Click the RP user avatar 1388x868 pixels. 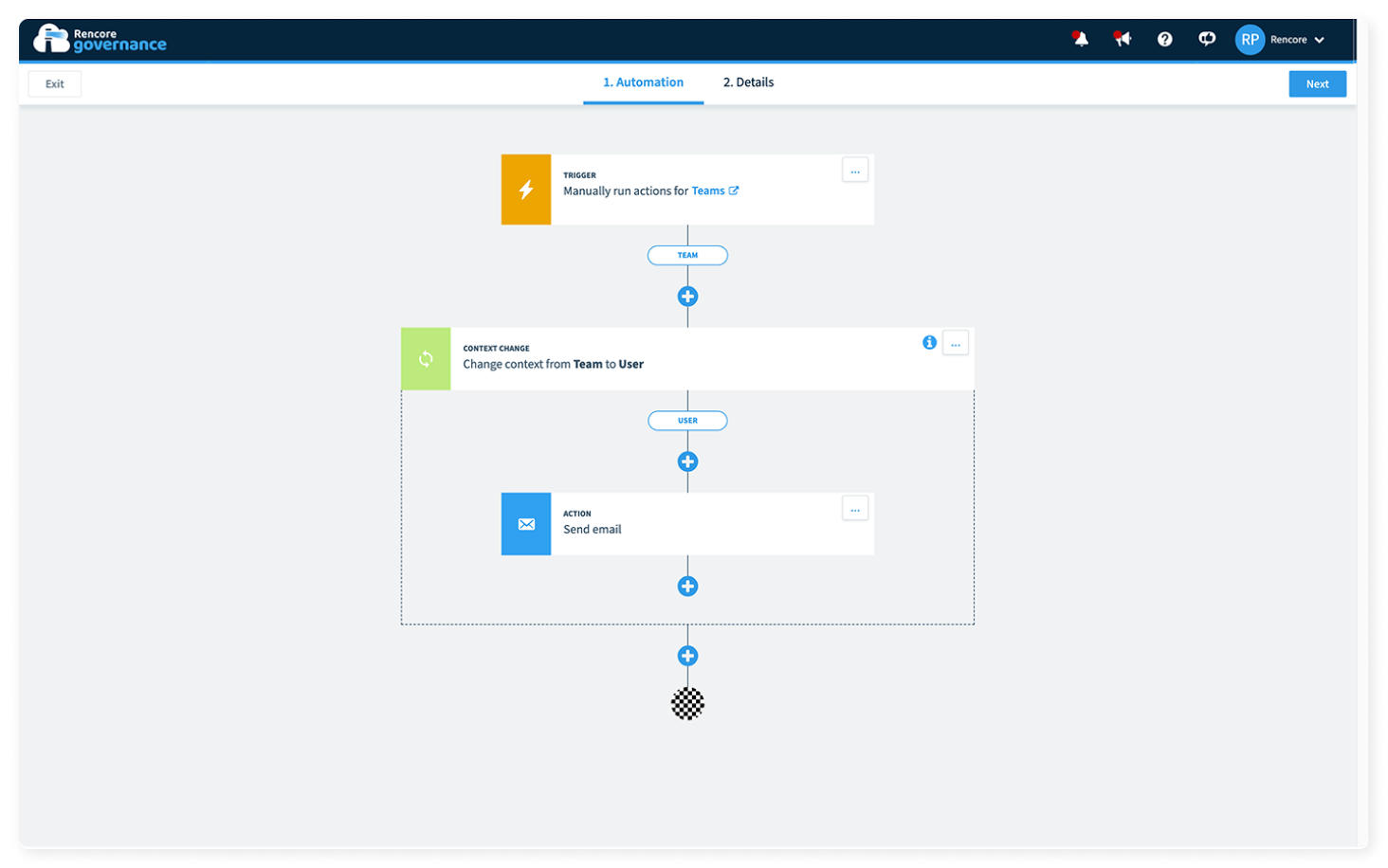pos(1250,40)
